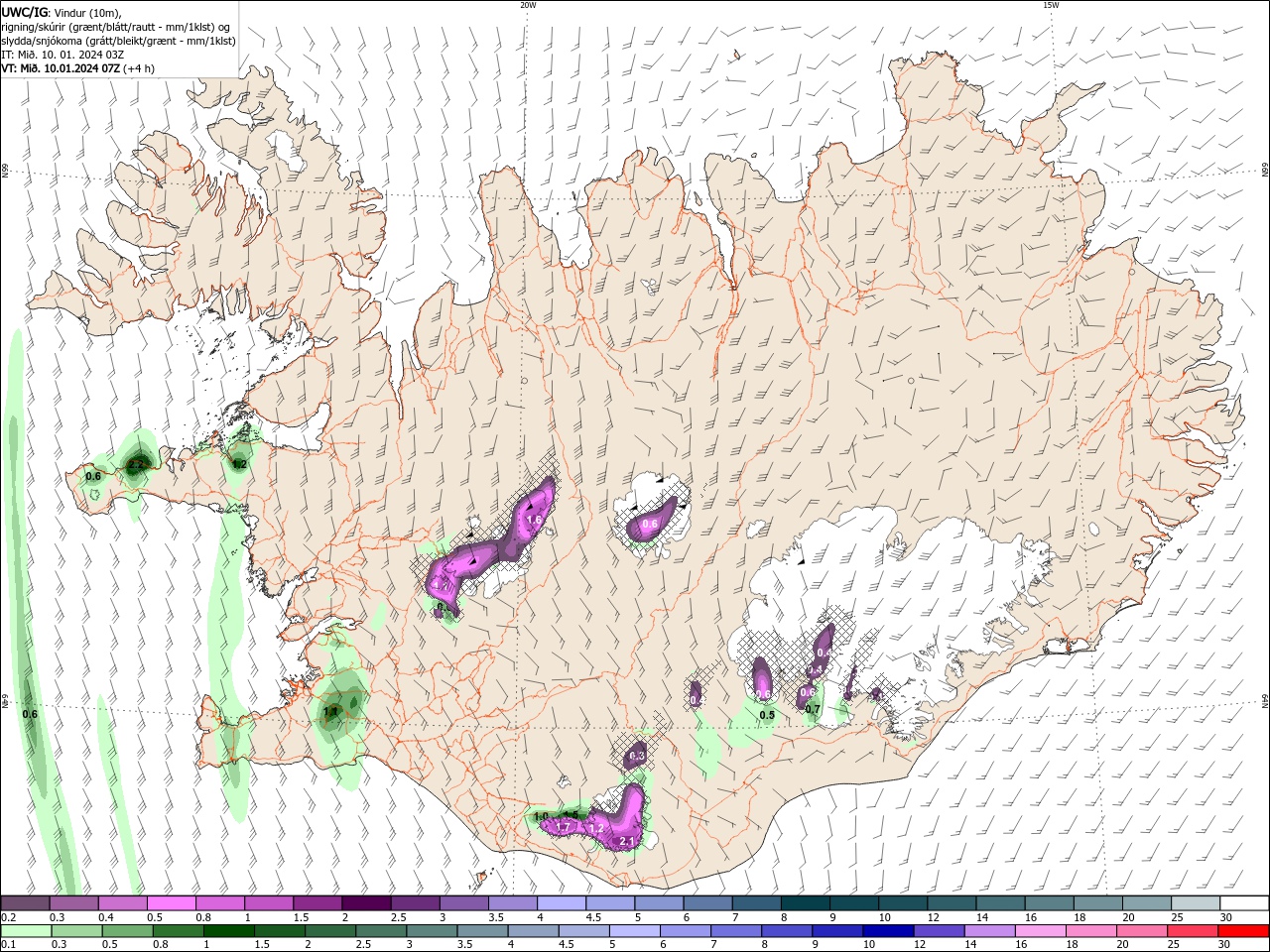Pick the dark teal snow swatch at 8
The height and width of the screenshot is (952, 1270).
(x=805, y=903)
